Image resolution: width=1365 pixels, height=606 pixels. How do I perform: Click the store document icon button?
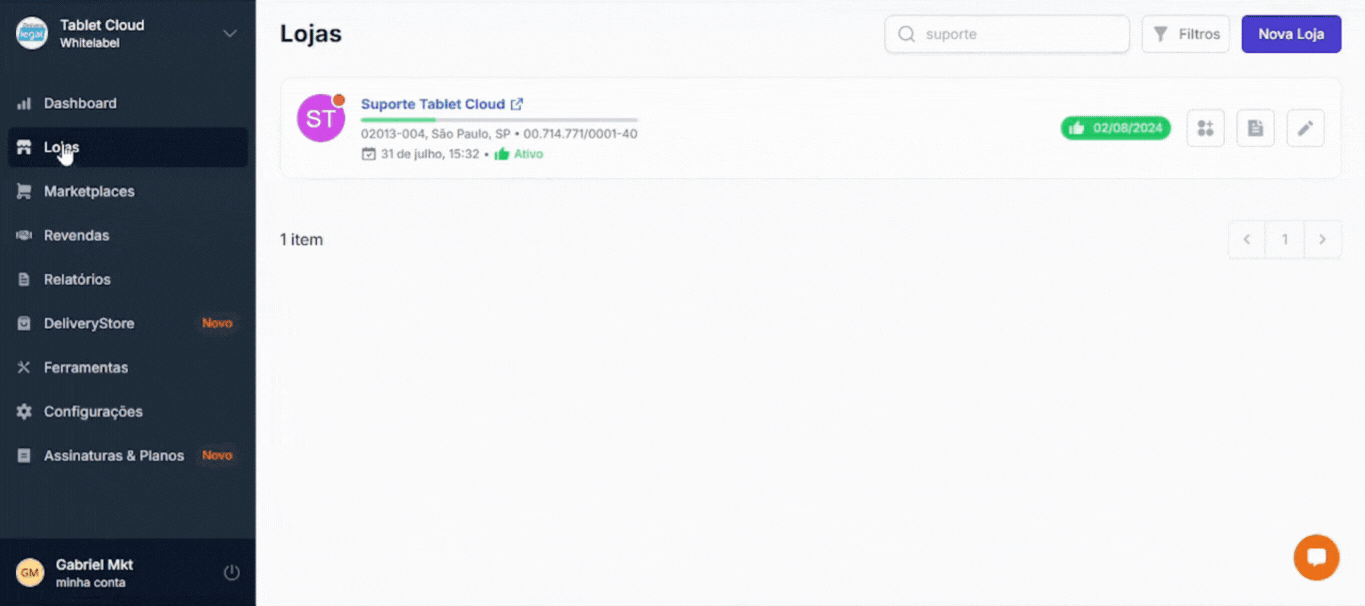(x=1255, y=128)
